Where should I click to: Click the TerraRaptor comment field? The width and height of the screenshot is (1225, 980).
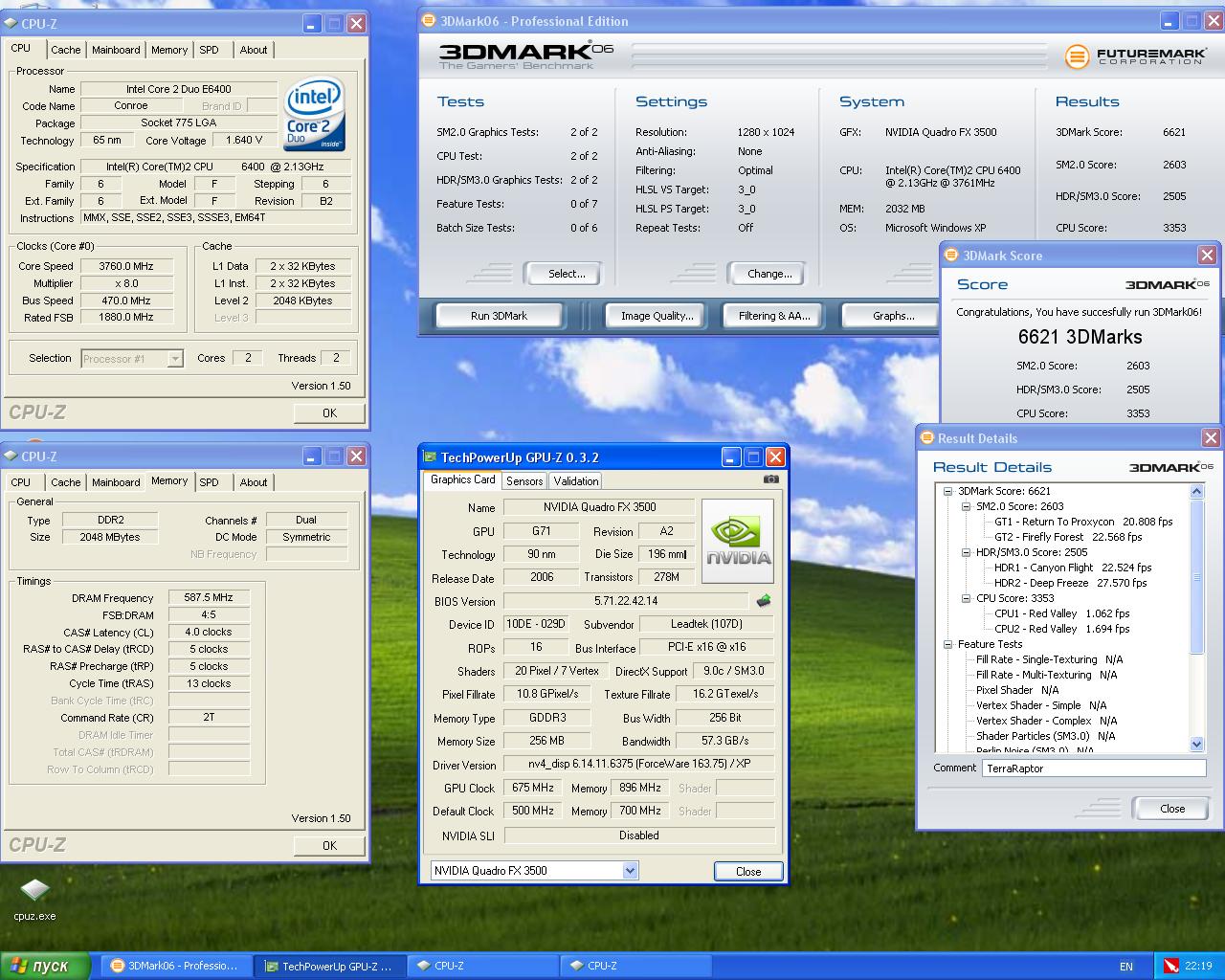[x=1094, y=768]
